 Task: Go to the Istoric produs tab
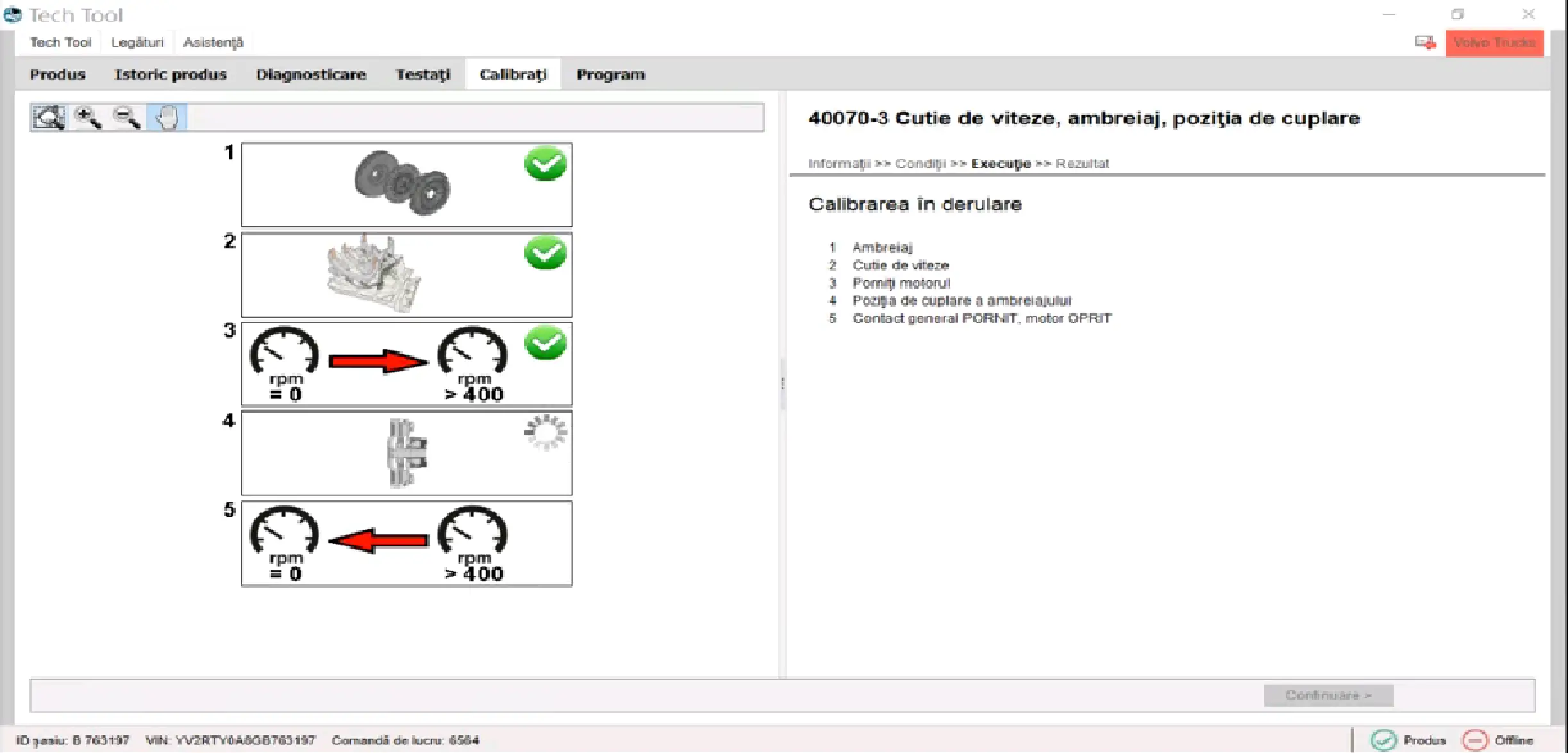(x=171, y=74)
